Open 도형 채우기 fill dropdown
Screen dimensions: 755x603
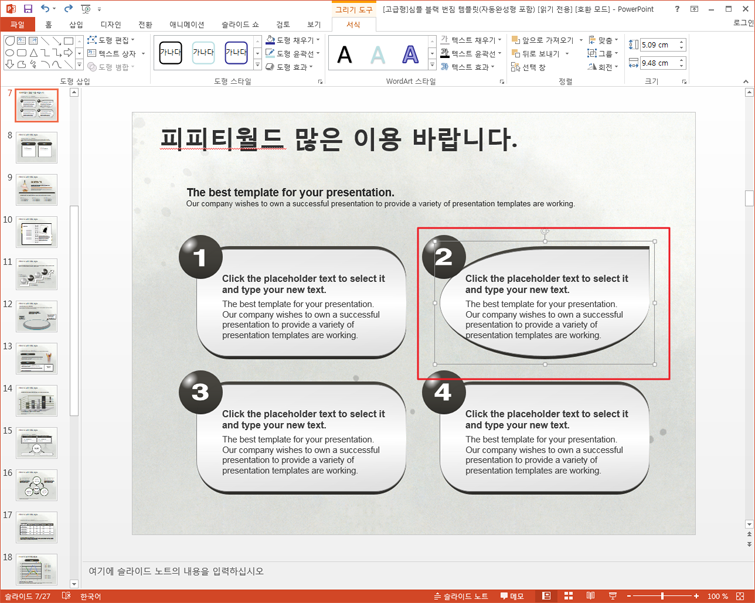293,40
